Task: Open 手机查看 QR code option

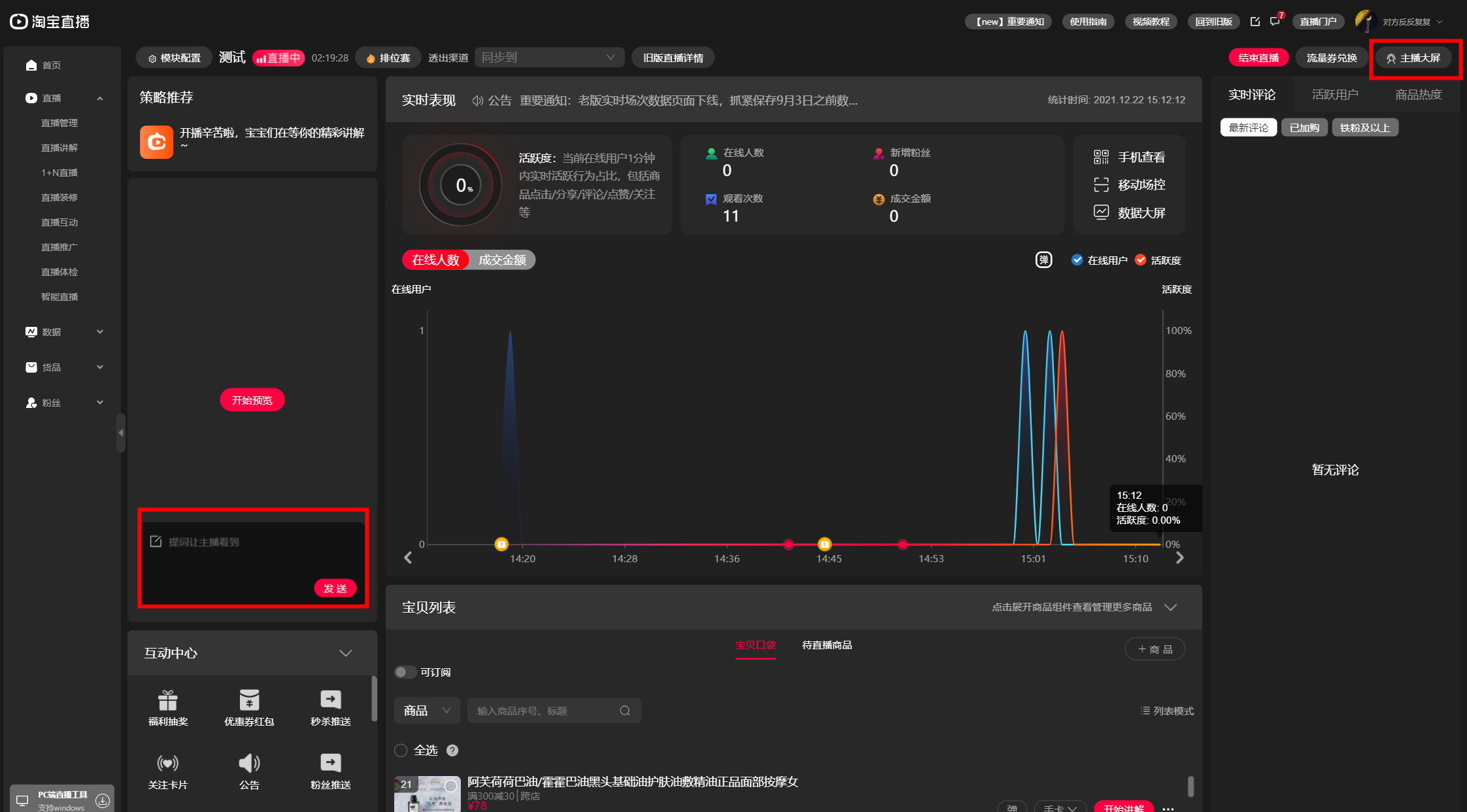Action: pos(1129,157)
